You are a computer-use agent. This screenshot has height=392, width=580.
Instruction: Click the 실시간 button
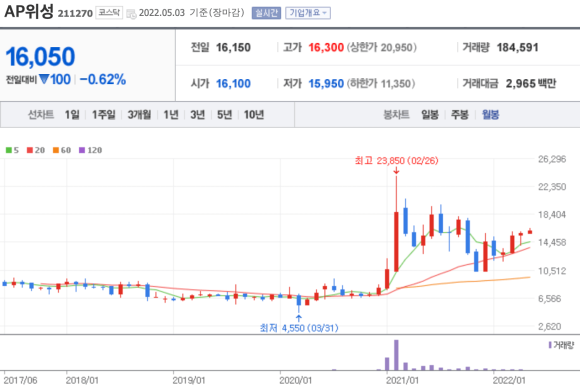pos(266,13)
